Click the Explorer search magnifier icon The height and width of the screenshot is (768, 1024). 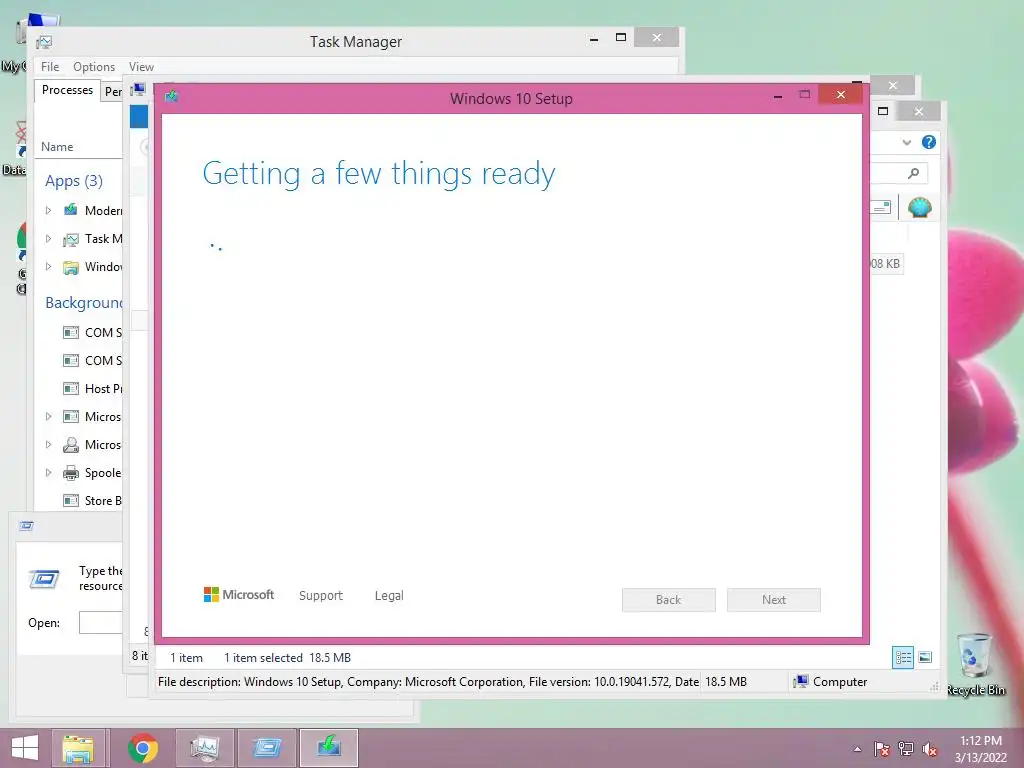[x=913, y=173]
